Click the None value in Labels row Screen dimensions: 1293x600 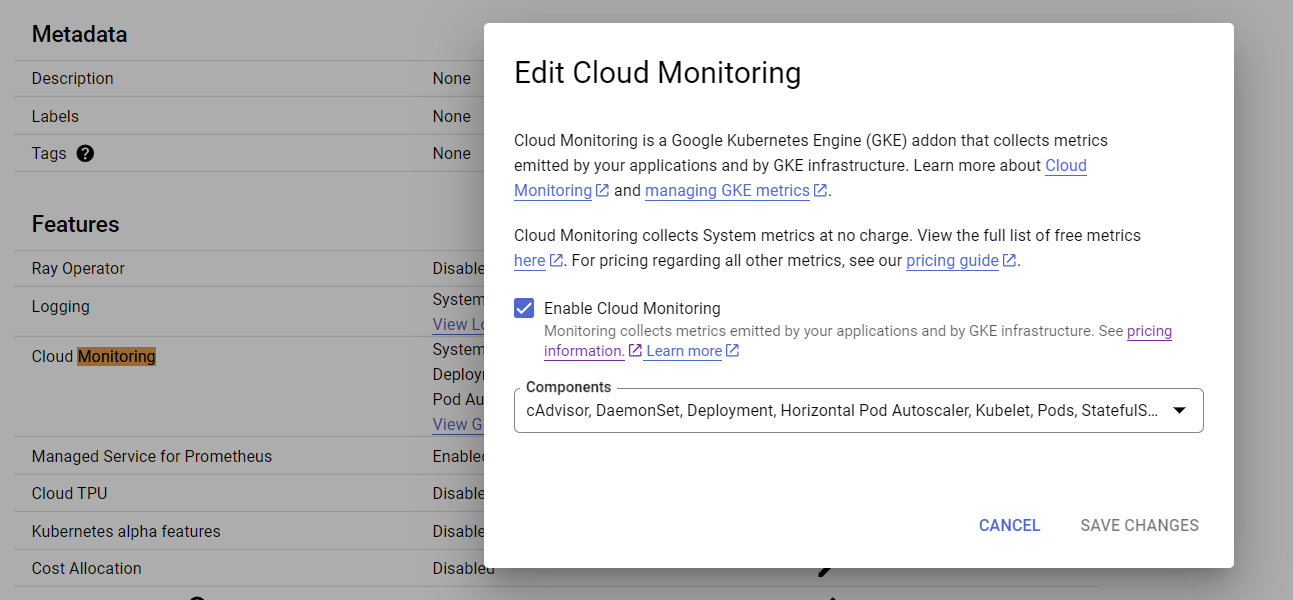[x=451, y=116]
